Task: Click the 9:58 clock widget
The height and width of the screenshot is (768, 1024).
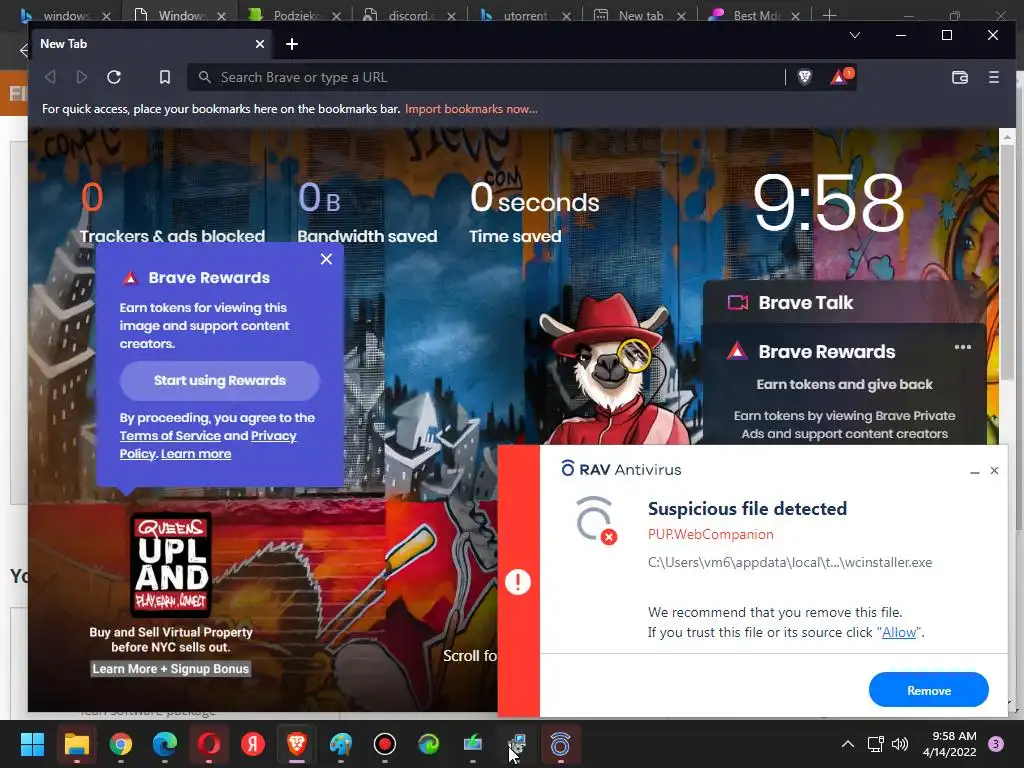Action: click(x=828, y=202)
